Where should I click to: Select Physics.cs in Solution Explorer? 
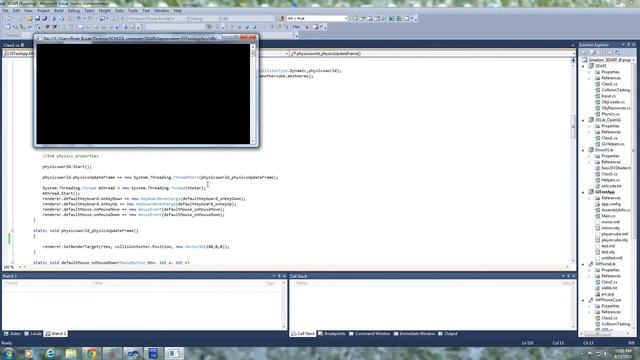610,114
